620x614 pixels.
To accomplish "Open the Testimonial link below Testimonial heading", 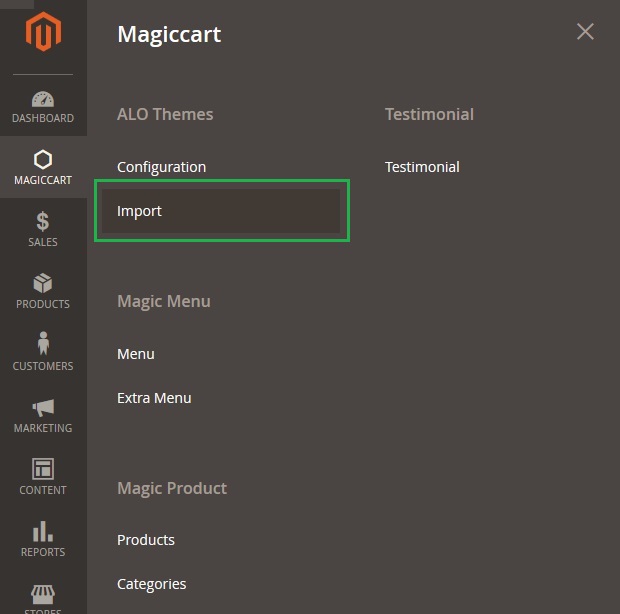I will [422, 167].
